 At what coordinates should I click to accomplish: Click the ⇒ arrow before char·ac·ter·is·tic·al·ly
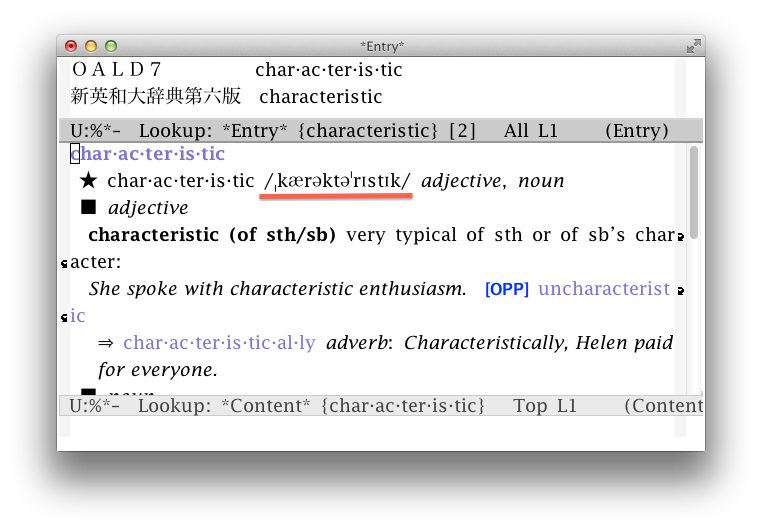(x=105, y=343)
